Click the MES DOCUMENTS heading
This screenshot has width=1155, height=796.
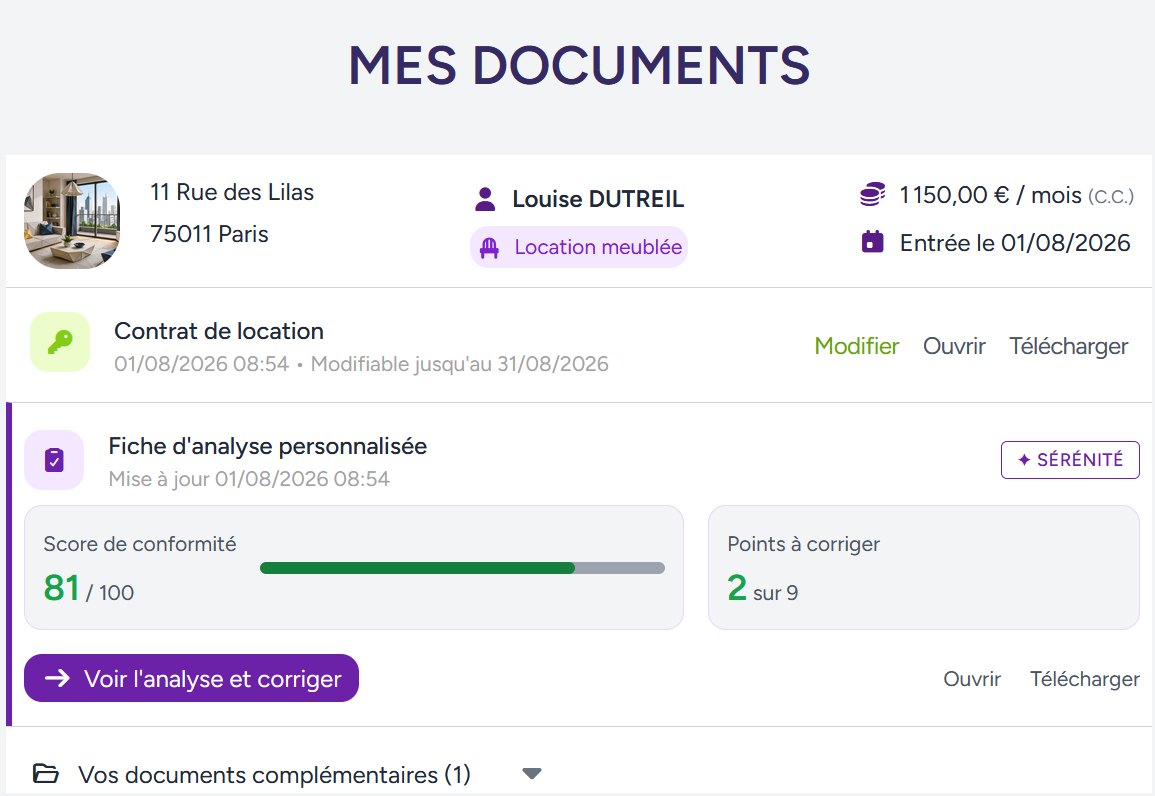click(579, 66)
